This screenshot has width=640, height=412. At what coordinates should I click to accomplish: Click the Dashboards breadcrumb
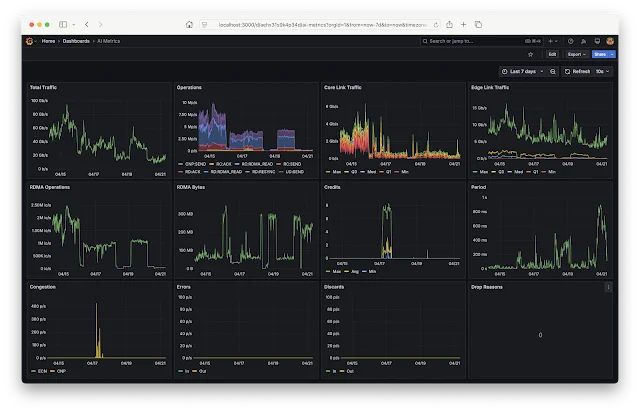click(x=76, y=41)
